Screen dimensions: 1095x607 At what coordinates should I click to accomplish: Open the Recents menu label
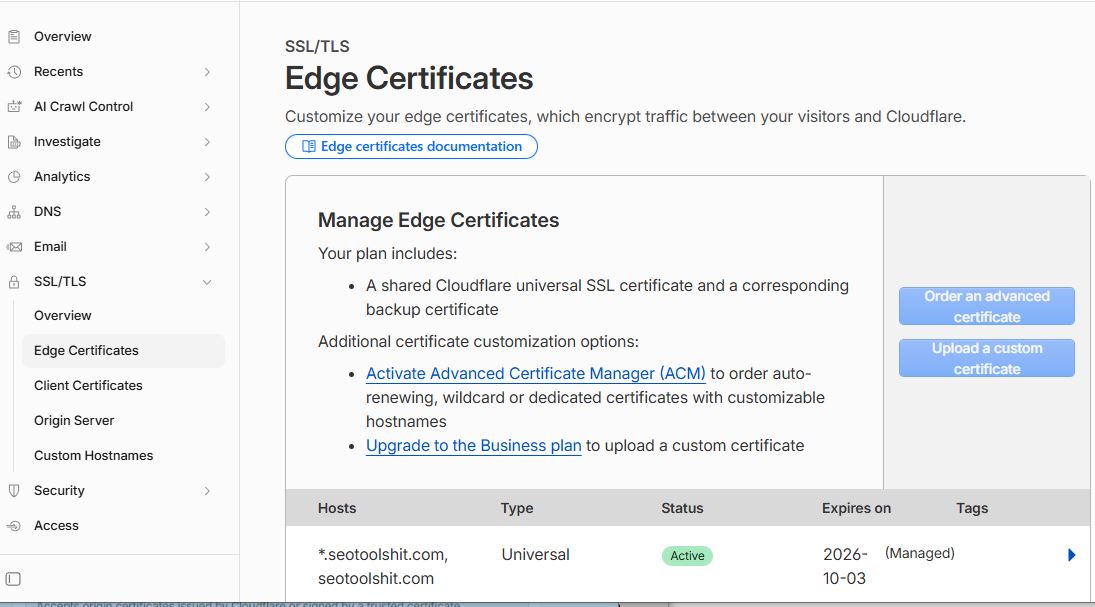coord(58,71)
